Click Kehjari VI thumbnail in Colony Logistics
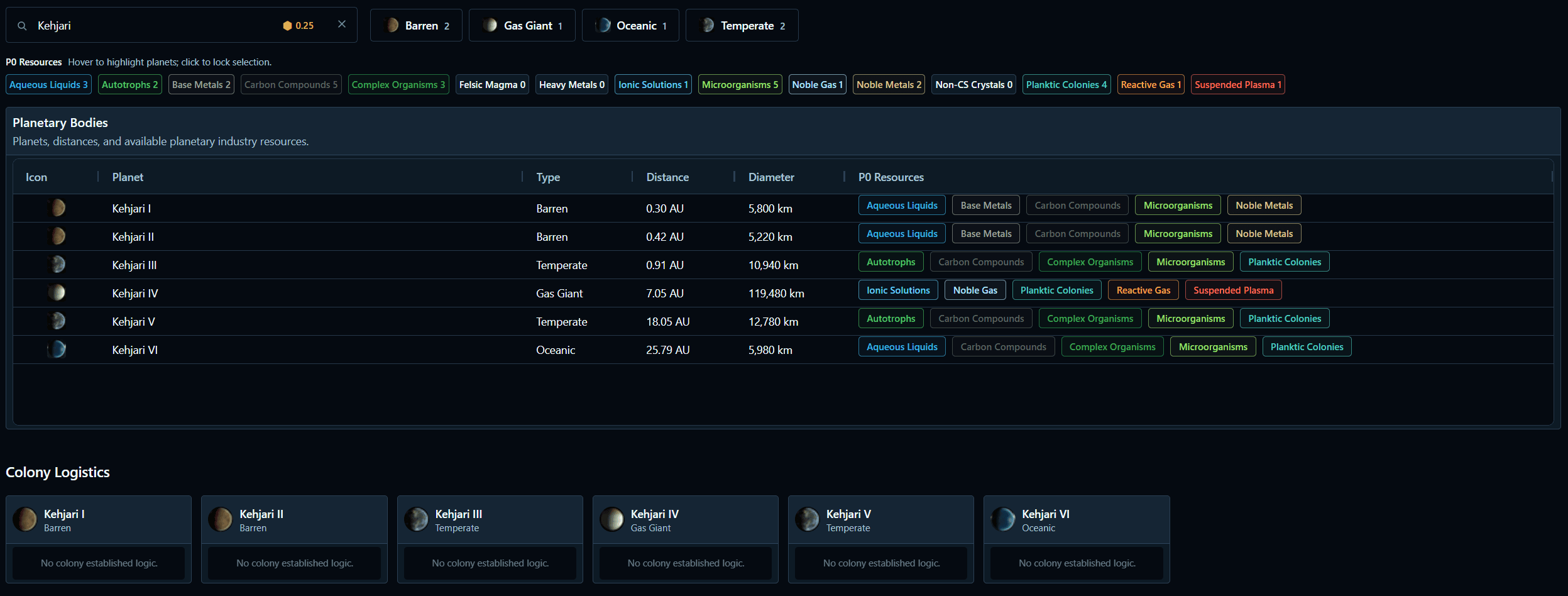The width and height of the screenshot is (1568, 596). [1004, 519]
